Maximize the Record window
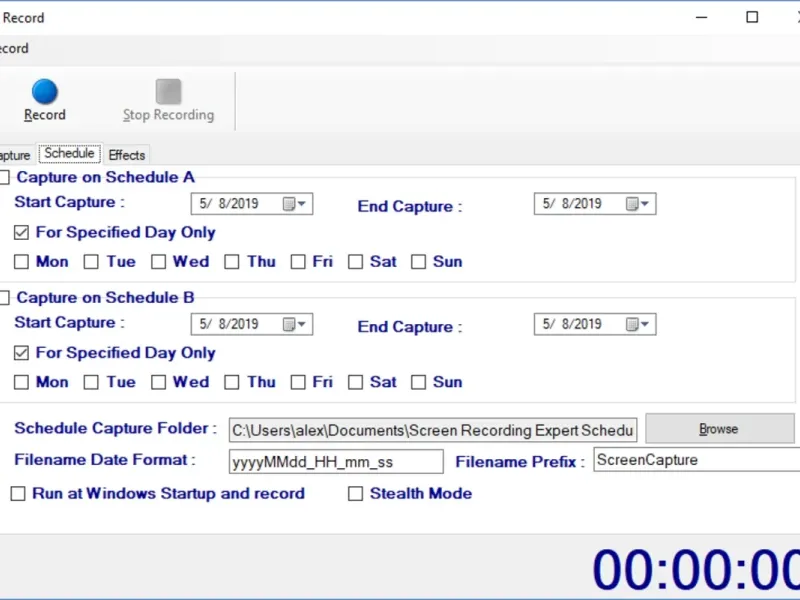This screenshot has height=600, width=800. pyautogui.click(x=752, y=17)
